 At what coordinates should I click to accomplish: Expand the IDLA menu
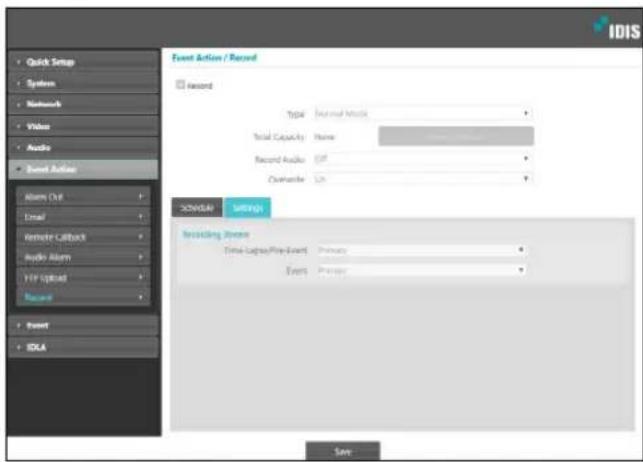pyautogui.click(x=84, y=347)
